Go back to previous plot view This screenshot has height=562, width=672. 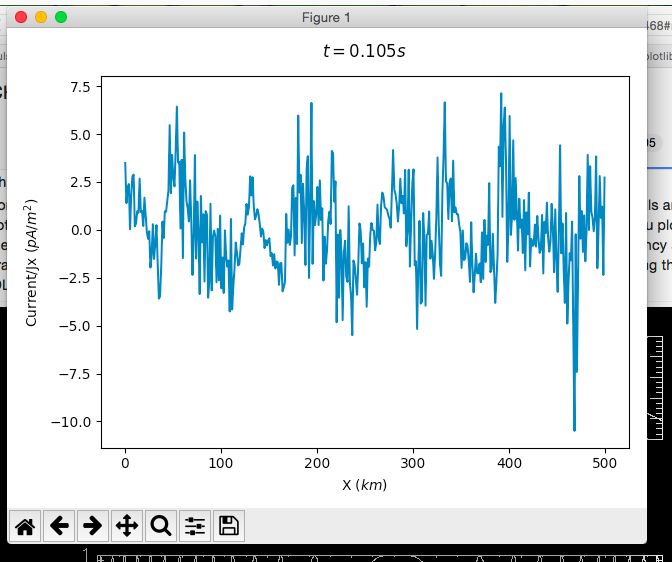[x=59, y=525]
